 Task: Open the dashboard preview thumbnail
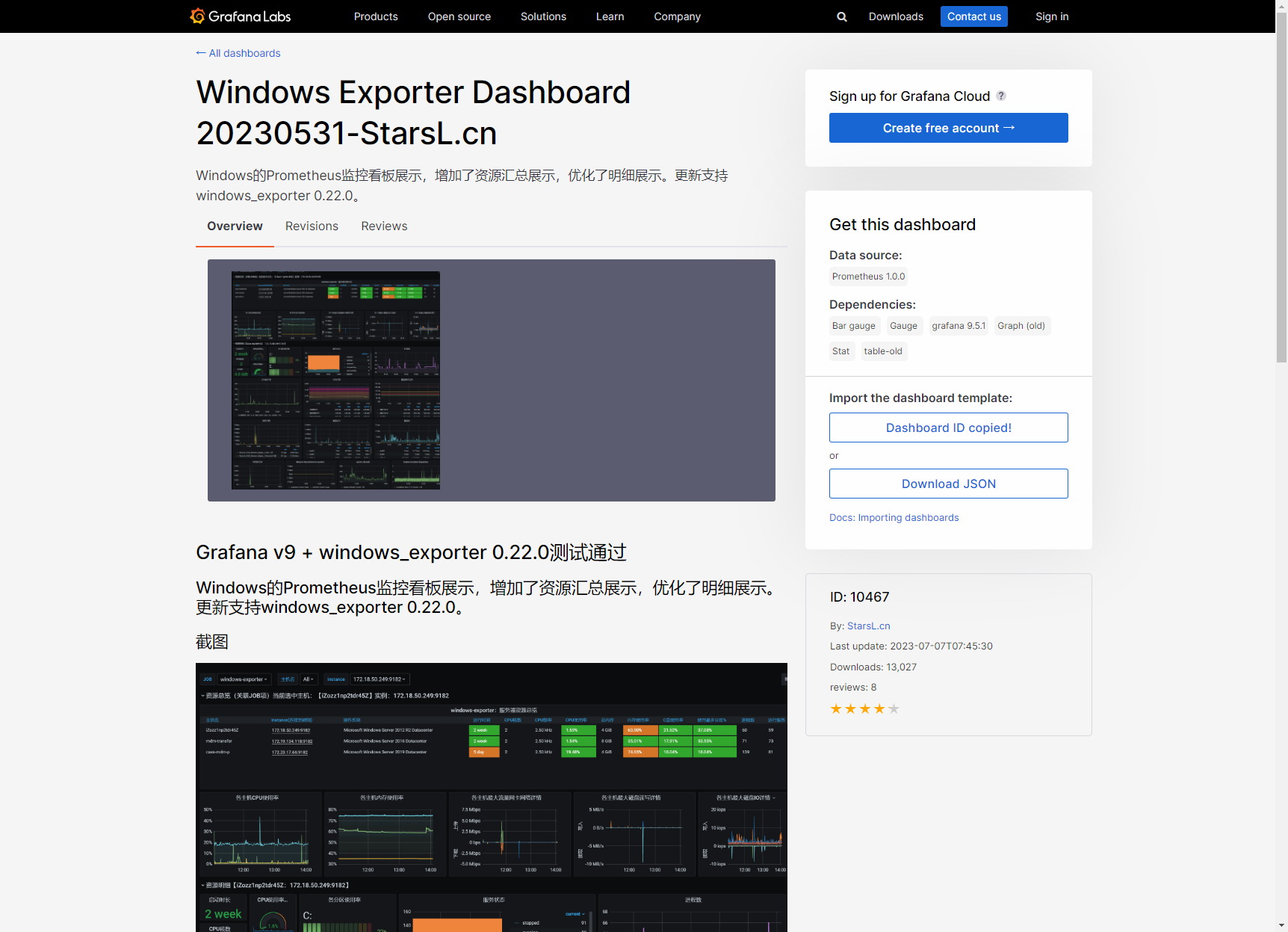pos(335,380)
